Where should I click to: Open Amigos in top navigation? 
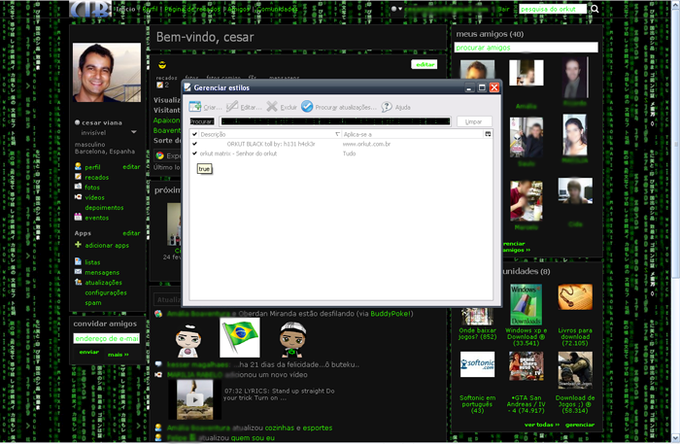point(238,9)
